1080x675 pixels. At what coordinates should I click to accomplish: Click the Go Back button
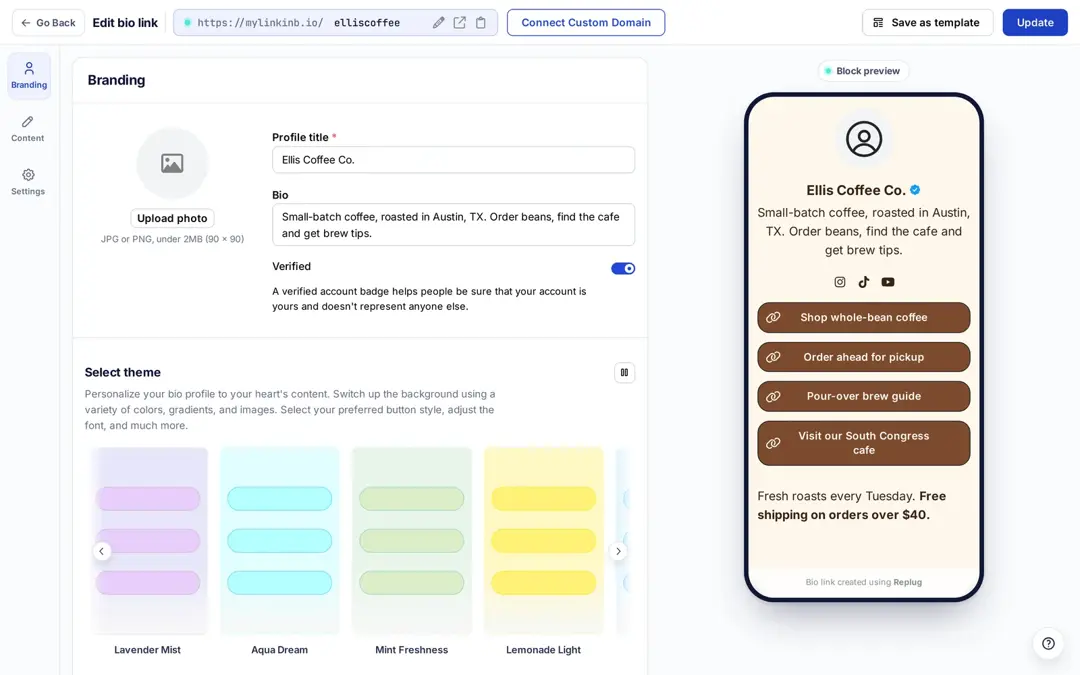(48, 23)
